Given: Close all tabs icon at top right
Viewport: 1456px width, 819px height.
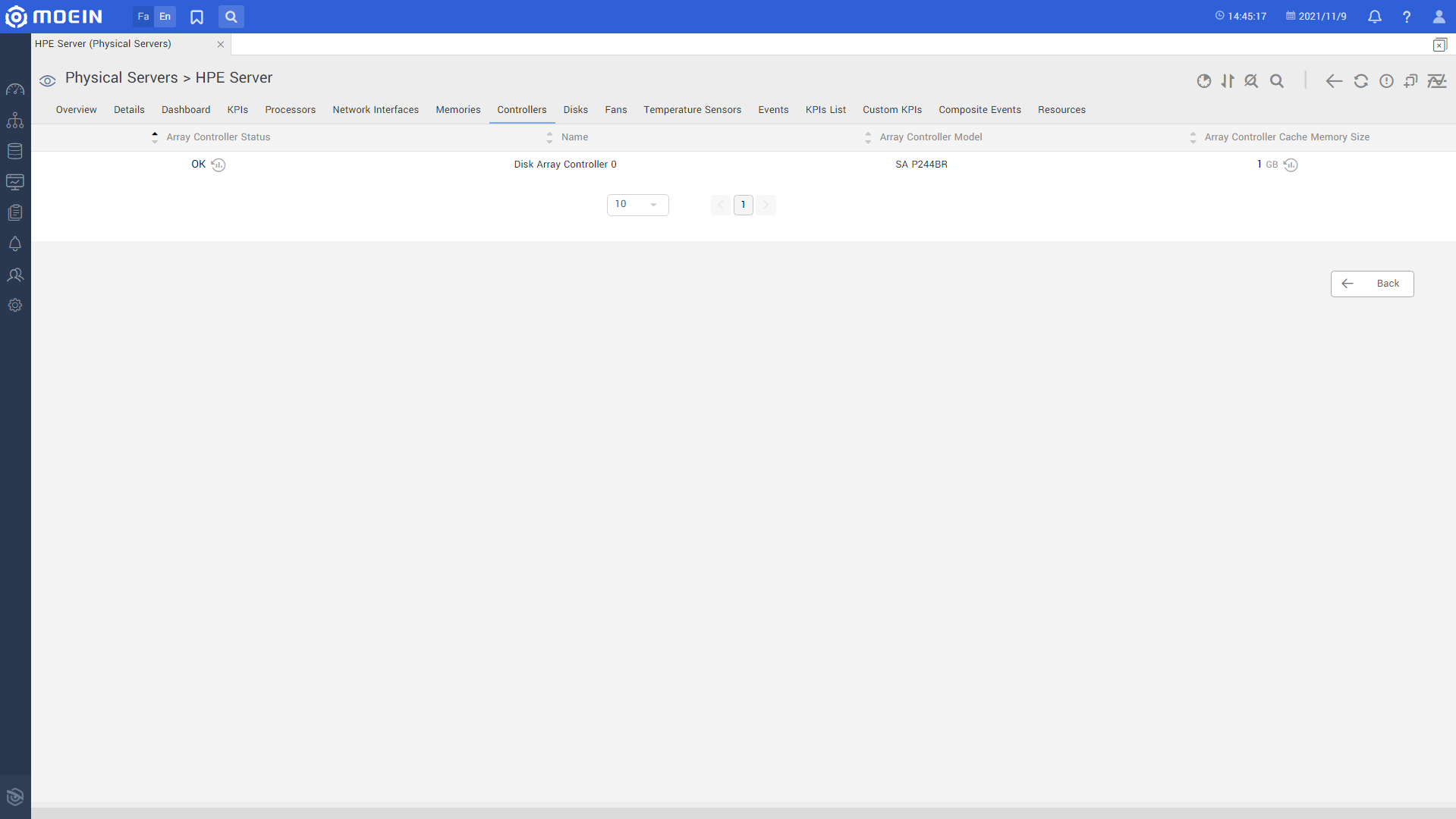Looking at the screenshot, I should [x=1439, y=45].
